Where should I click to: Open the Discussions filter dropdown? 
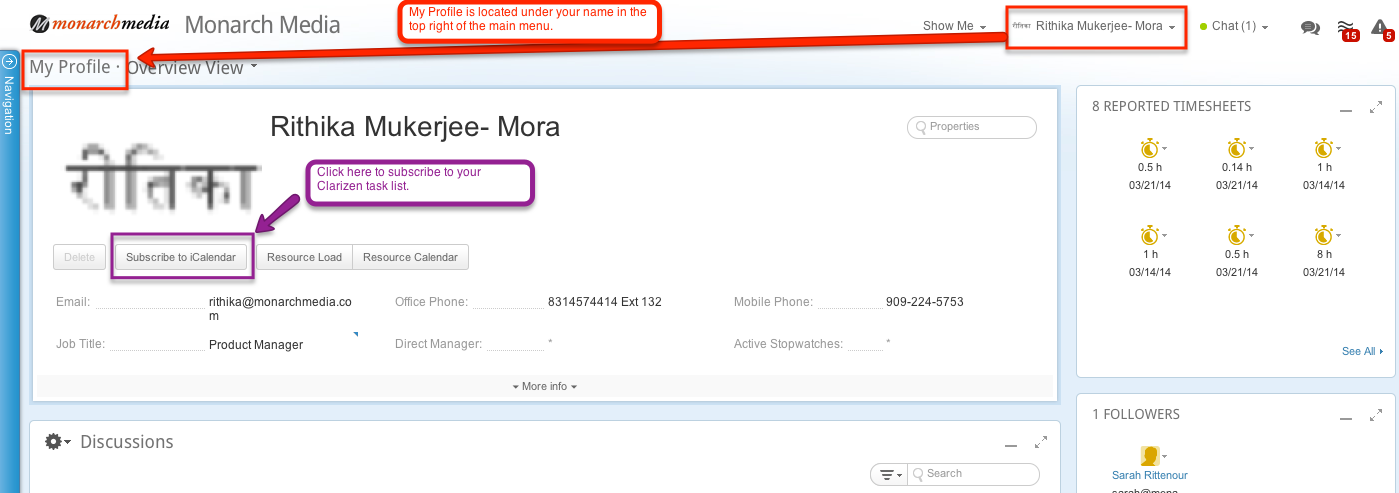887,474
